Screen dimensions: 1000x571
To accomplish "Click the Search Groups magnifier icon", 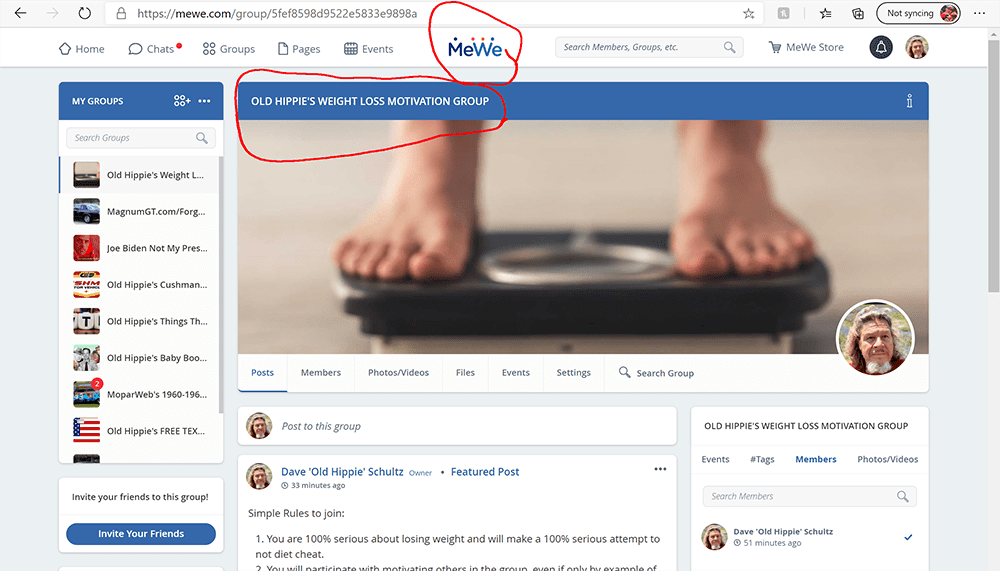I will coord(202,138).
